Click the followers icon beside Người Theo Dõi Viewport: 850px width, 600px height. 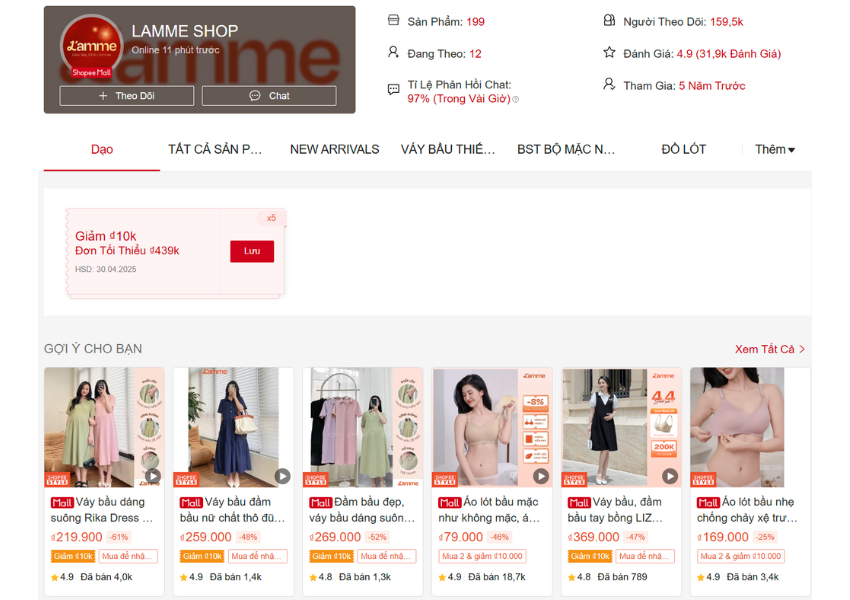[609, 21]
